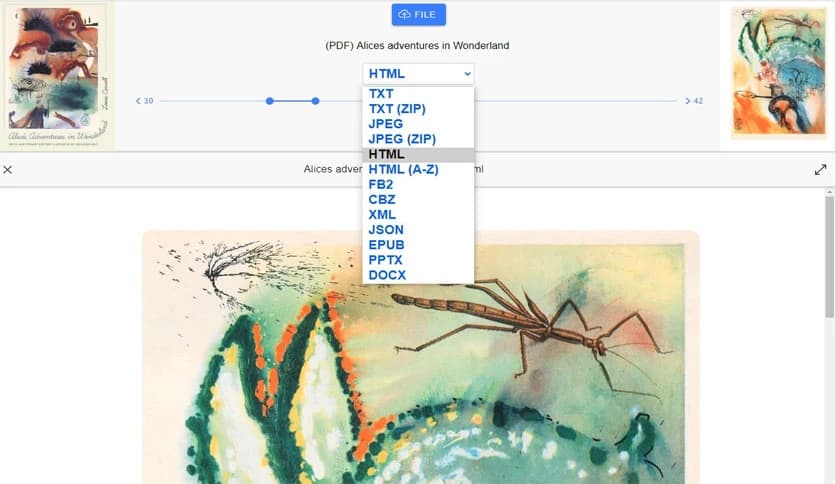
Task: Click the FILE upload button
Action: [x=419, y=14]
